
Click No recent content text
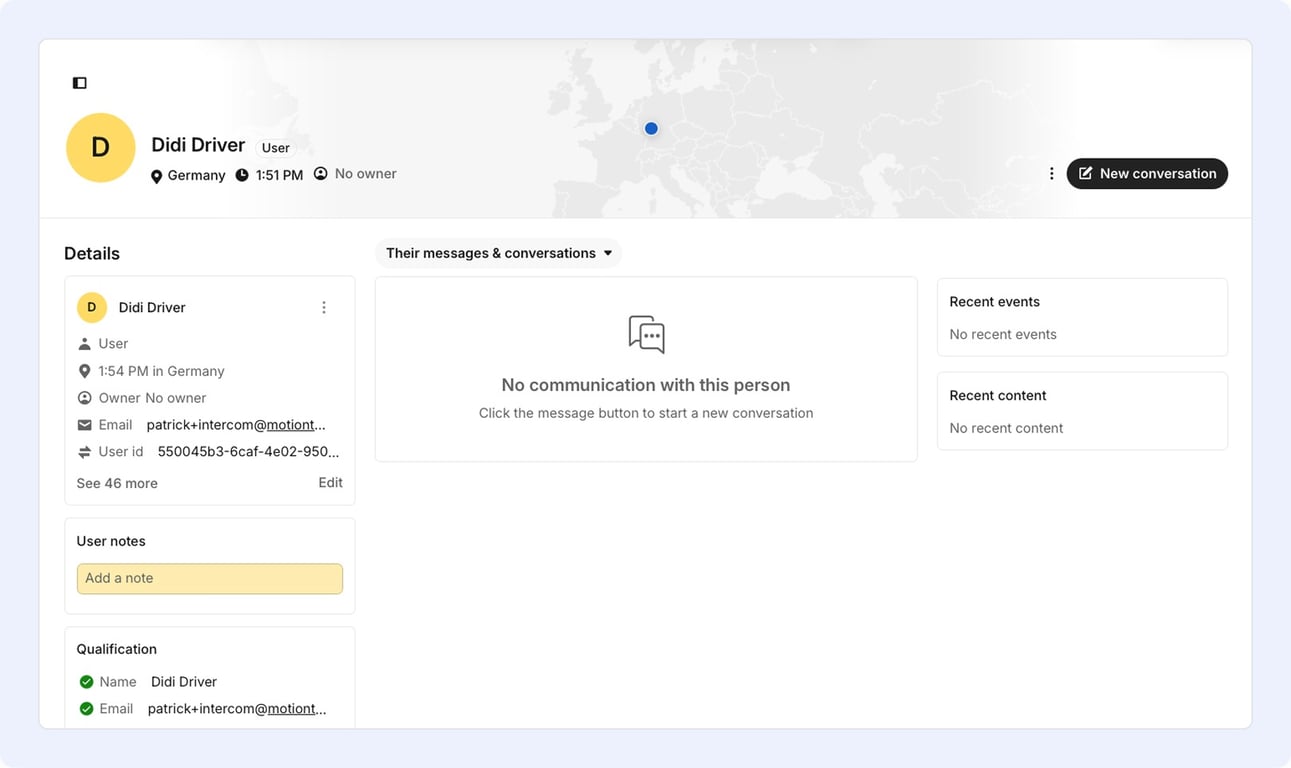click(1006, 428)
